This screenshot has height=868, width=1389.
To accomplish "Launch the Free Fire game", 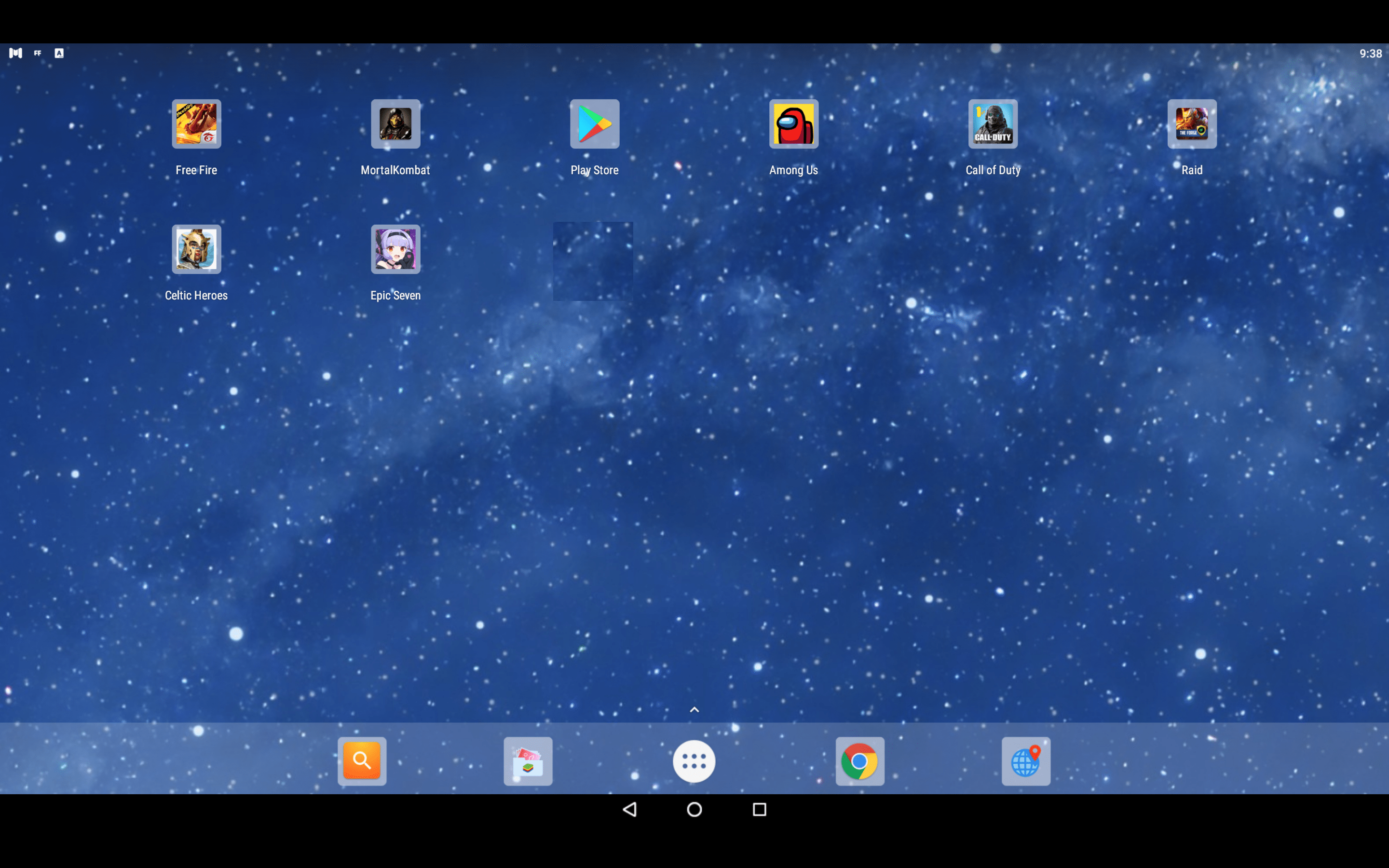I will click(x=196, y=124).
